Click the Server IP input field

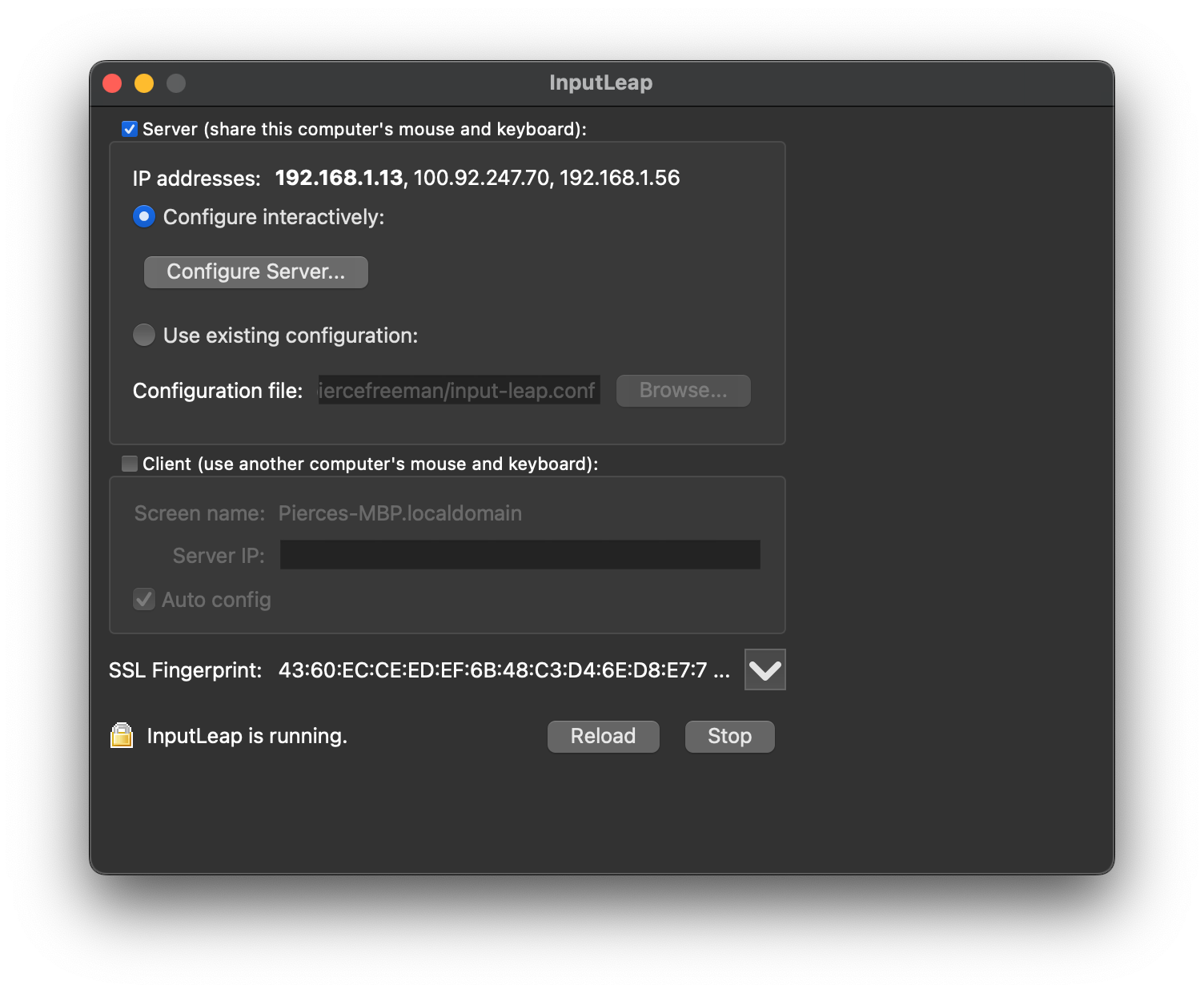520,555
